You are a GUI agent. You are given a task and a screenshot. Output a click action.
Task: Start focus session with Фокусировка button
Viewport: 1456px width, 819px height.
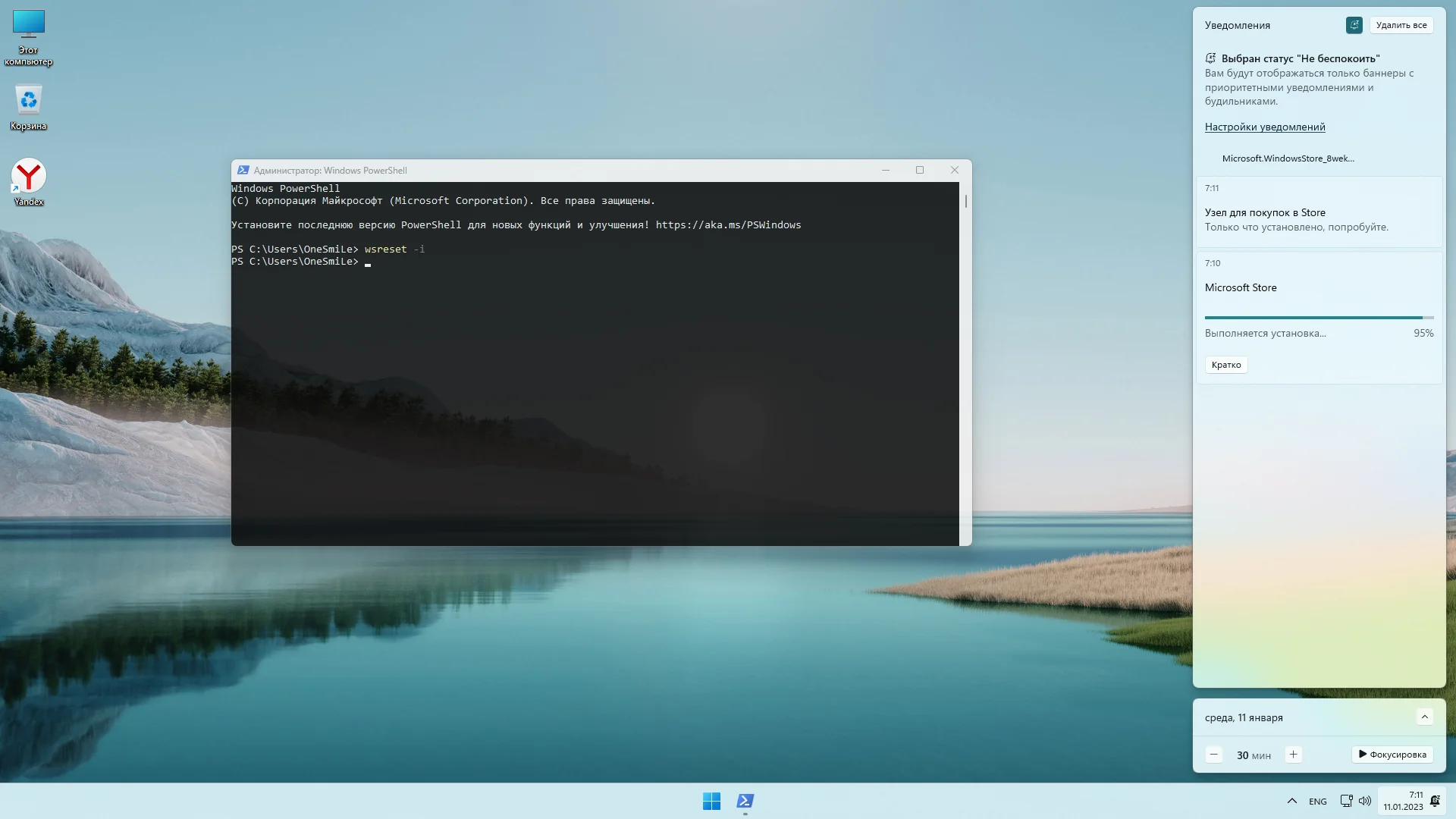click(1392, 755)
